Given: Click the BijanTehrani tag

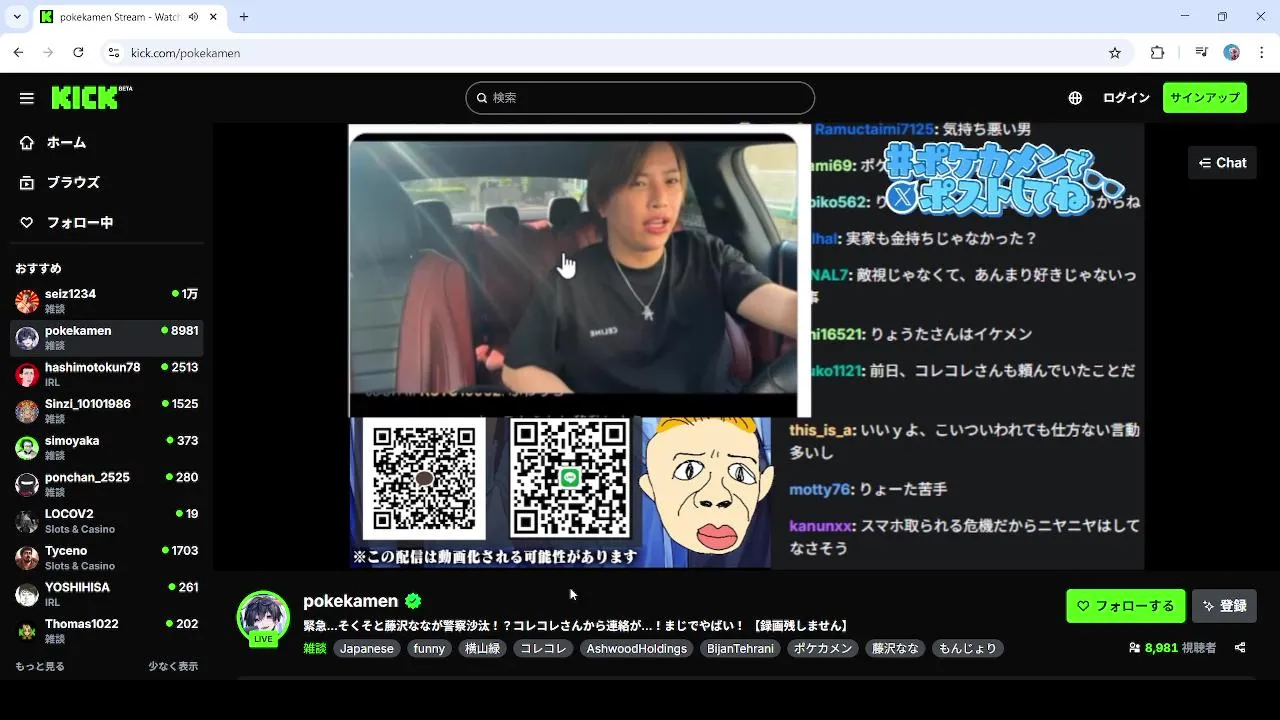Looking at the screenshot, I should point(741,649).
